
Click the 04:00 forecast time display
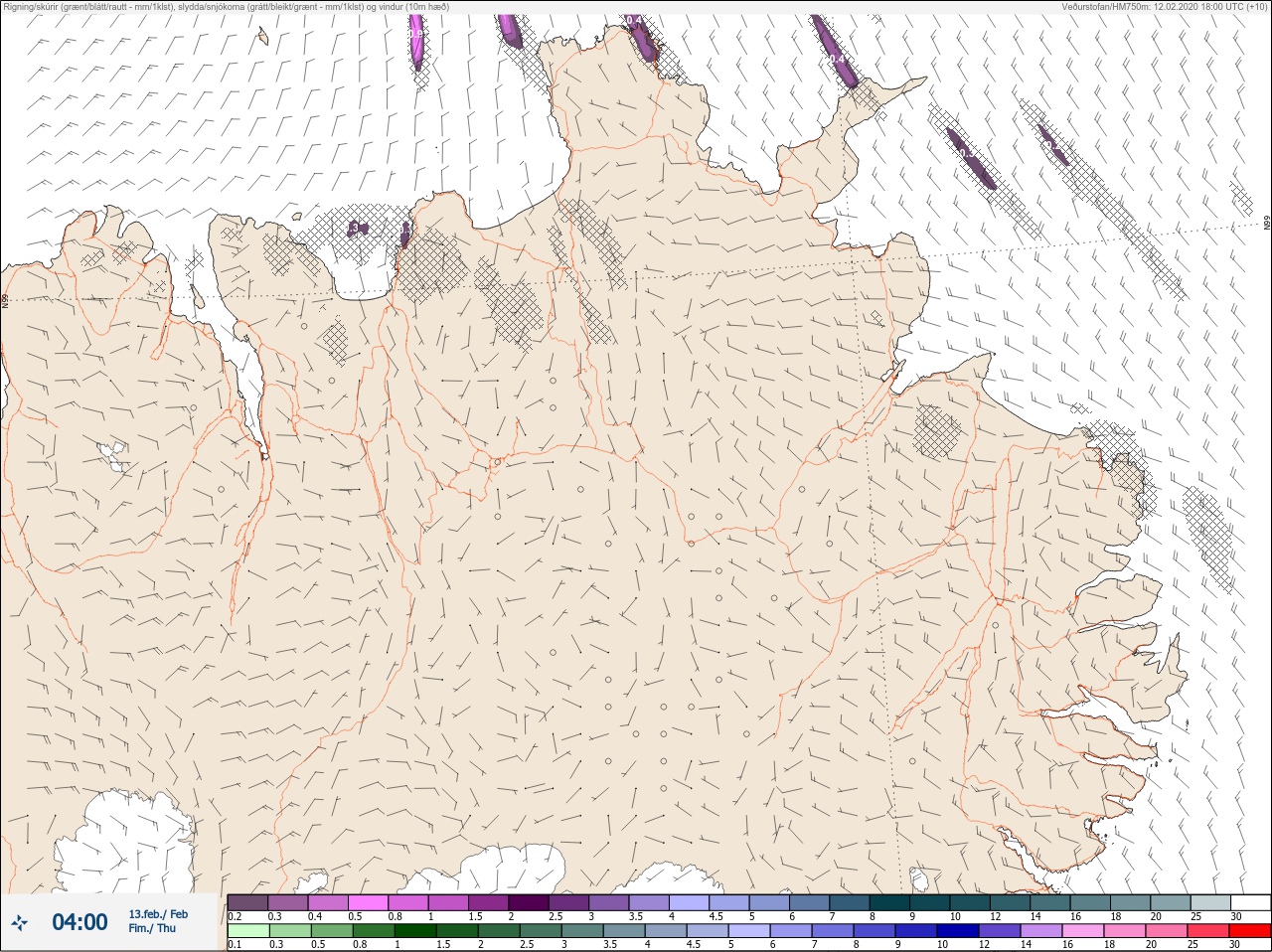pyautogui.click(x=79, y=922)
